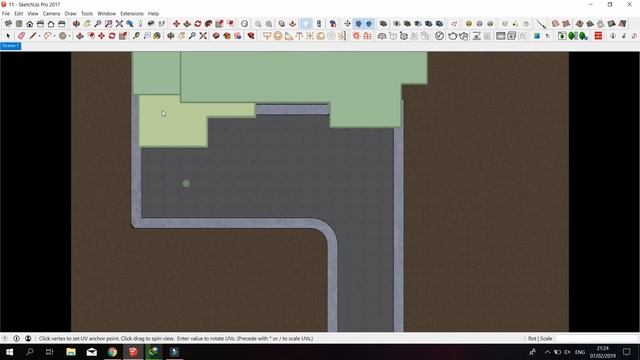Select the Arc drawing tool
Screen dimensions: 640x360
pyautogui.click(x=48, y=36)
